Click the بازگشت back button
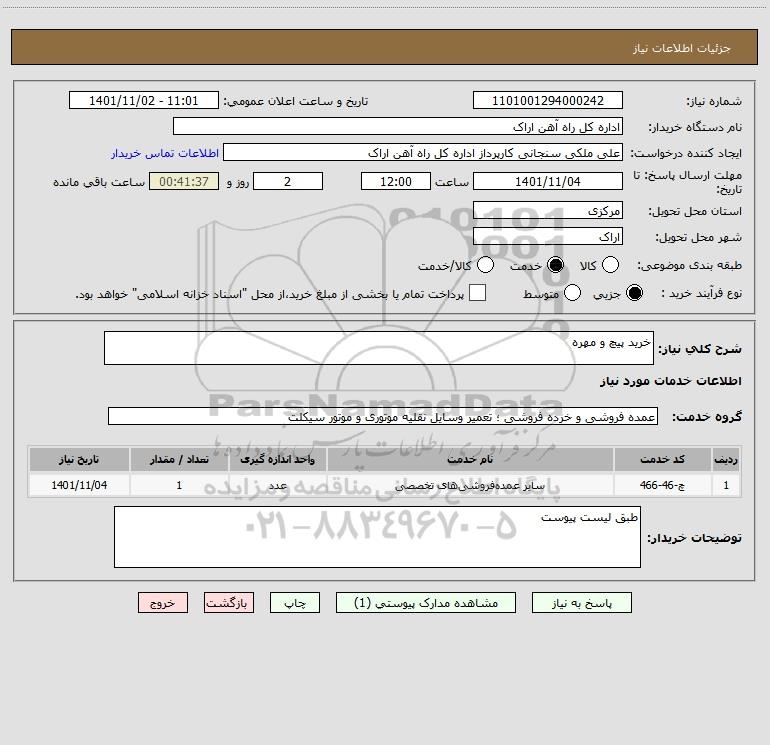 tap(229, 603)
